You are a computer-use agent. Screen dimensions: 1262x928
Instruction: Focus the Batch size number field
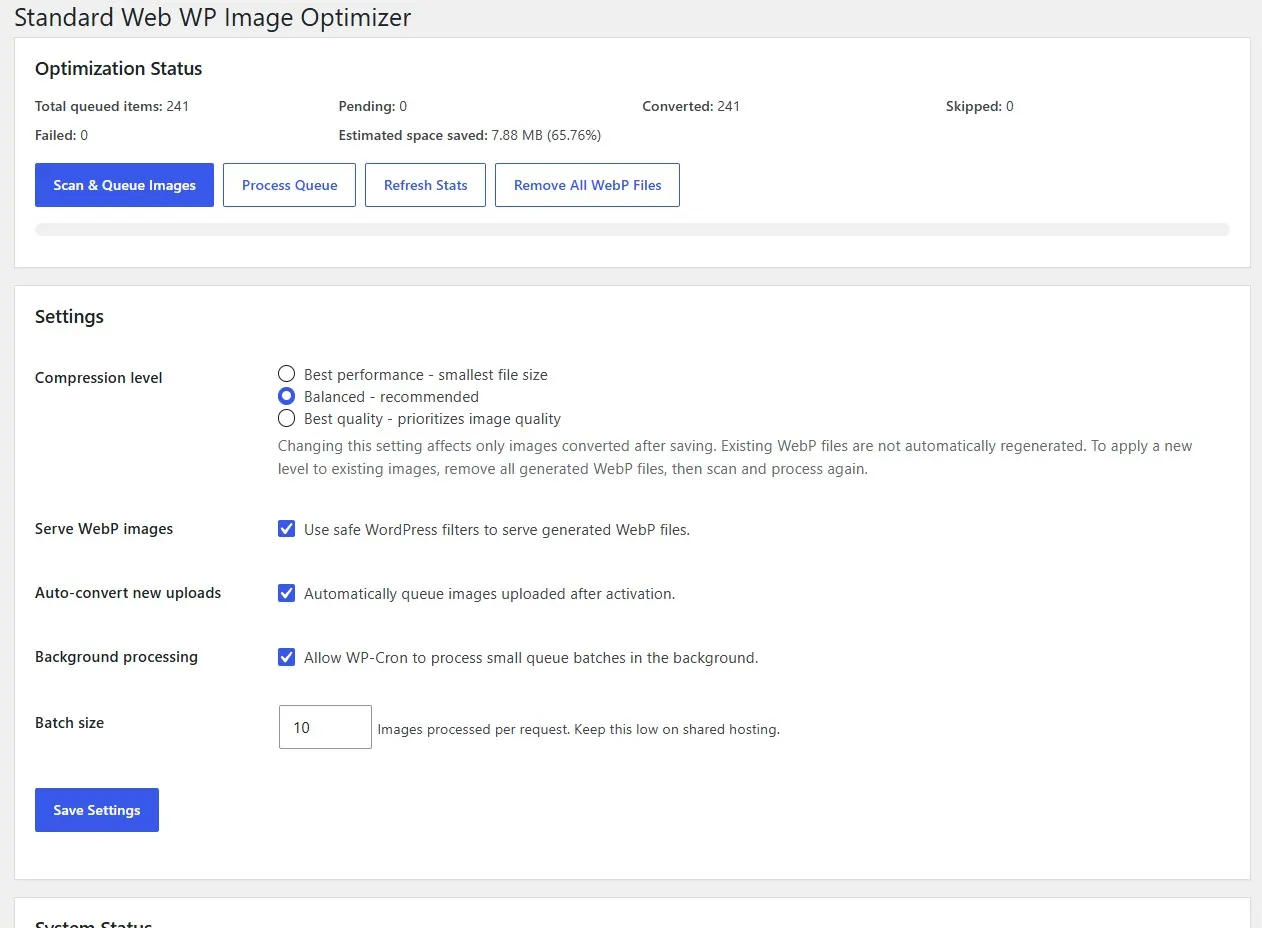coord(325,727)
